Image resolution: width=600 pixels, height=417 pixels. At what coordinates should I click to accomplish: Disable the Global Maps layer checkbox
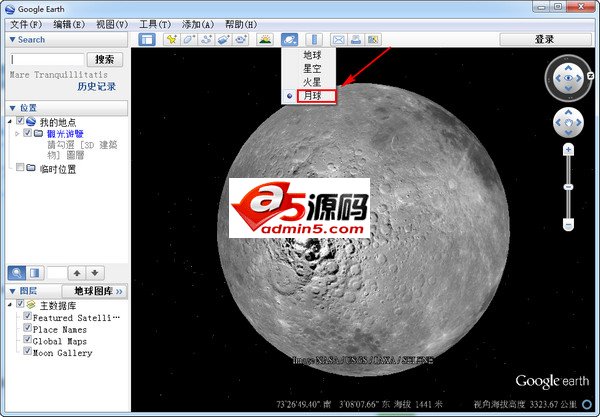[x=28, y=340]
